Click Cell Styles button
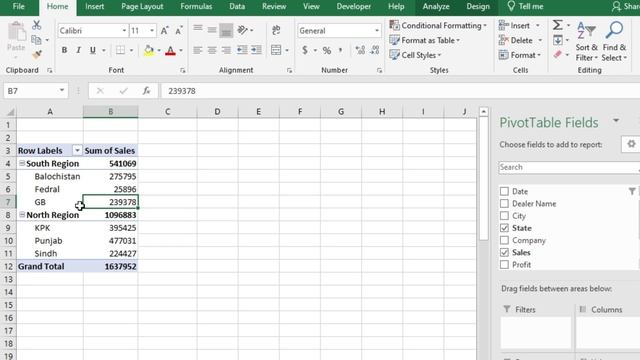This screenshot has width=640, height=360. click(416, 55)
